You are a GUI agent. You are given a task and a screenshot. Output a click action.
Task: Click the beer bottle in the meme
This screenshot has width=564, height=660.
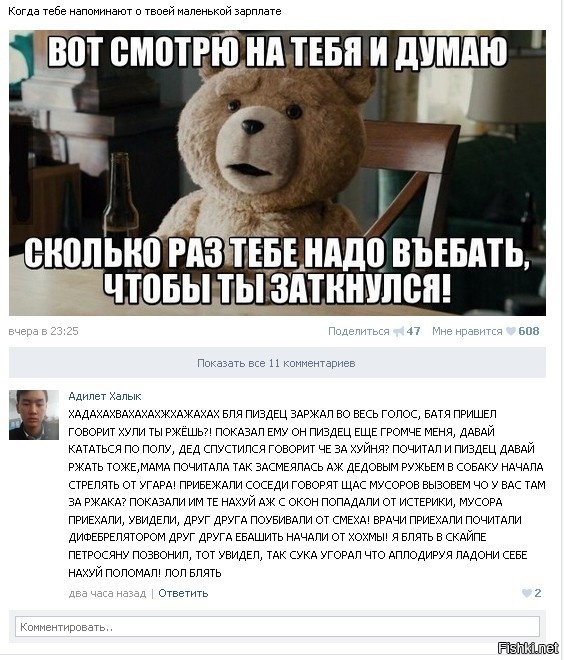click(120, 197)
